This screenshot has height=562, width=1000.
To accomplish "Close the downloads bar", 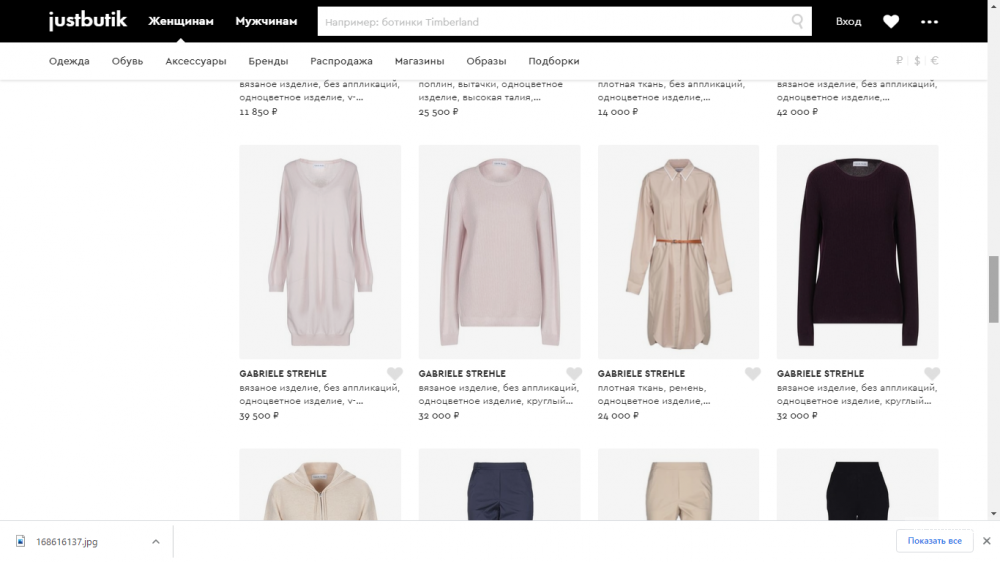I will pyautogui.click(x=987, y=541).
